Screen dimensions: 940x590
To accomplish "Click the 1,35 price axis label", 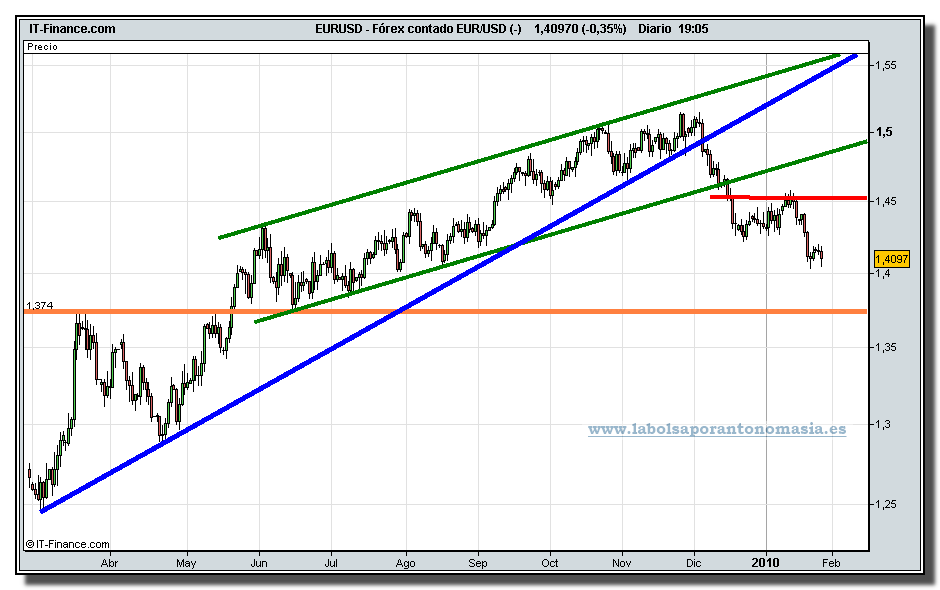I will click(x=885, y=347).
